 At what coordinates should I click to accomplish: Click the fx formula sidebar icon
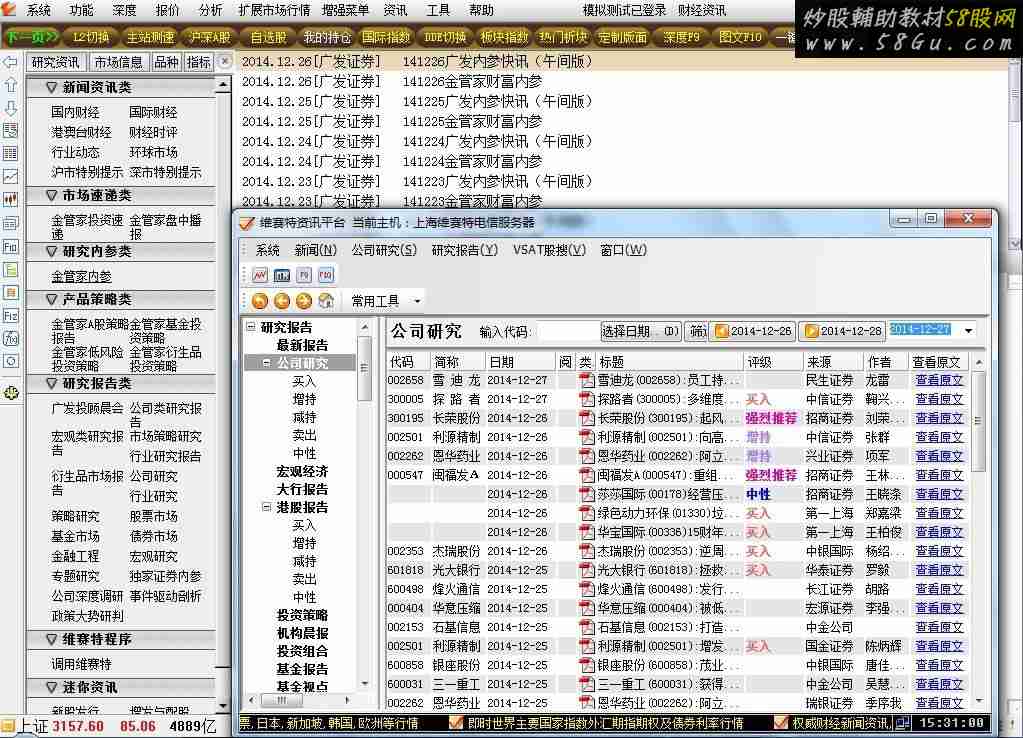click(10, 339)
